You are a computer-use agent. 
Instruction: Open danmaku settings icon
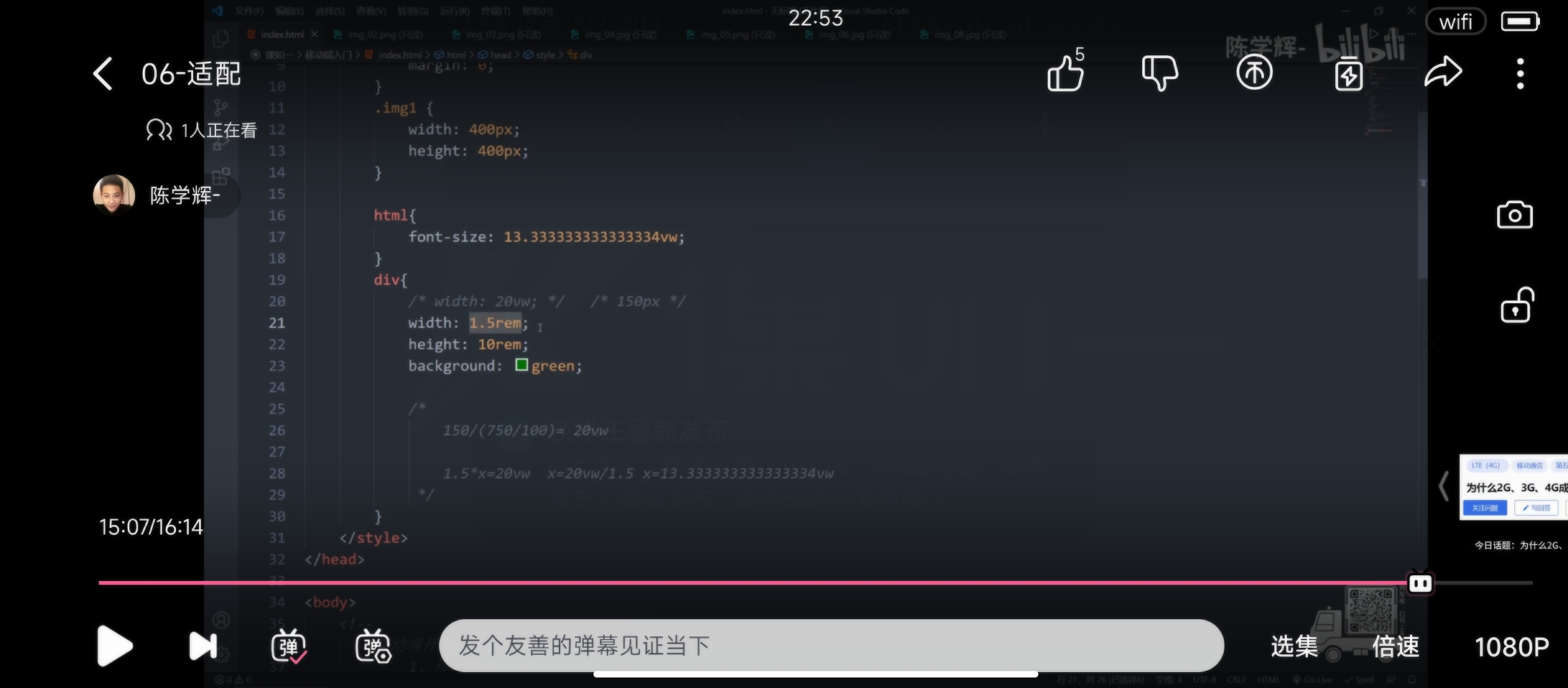coord(373,647)
